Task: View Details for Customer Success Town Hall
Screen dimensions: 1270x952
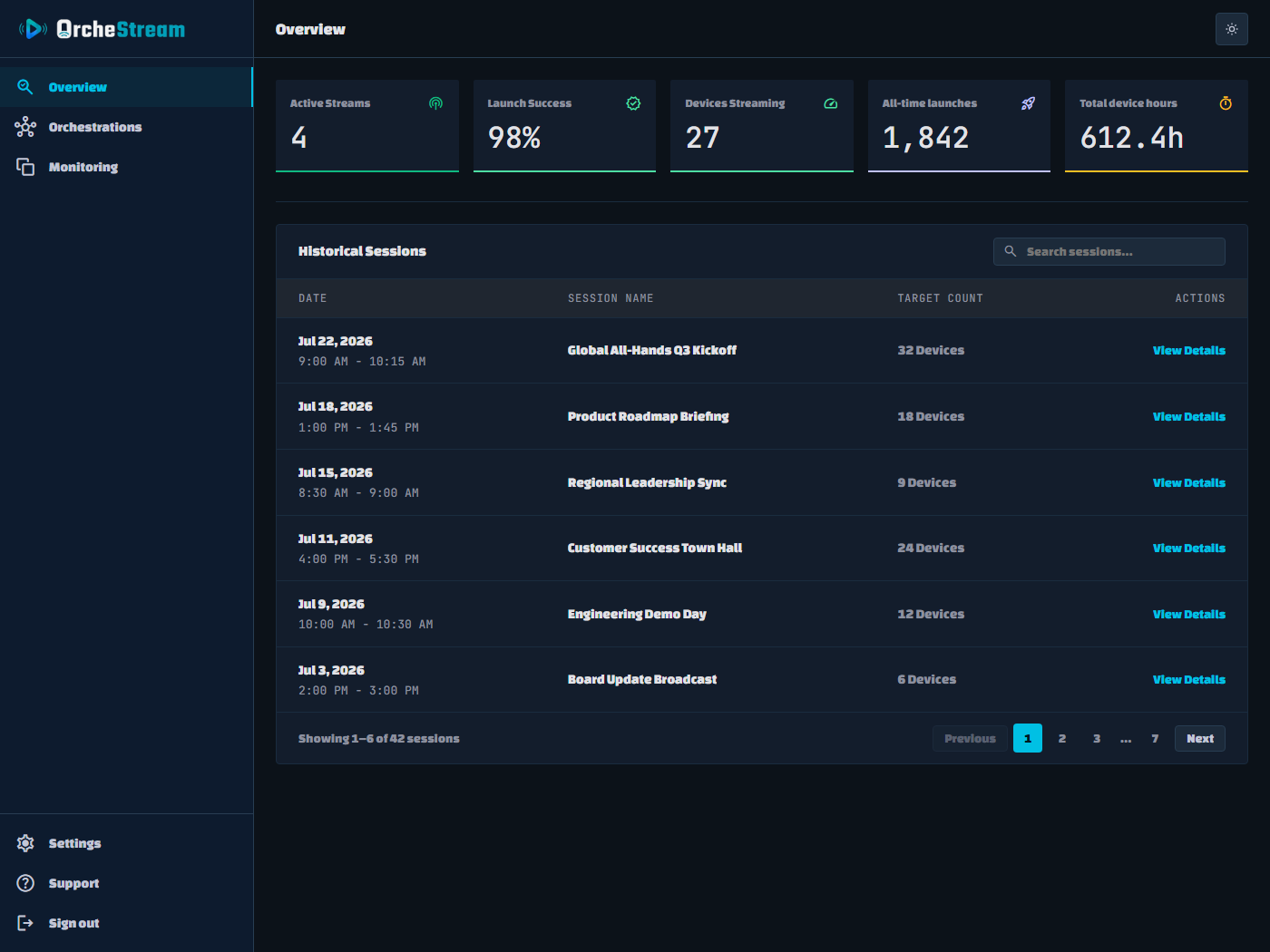Action: [1188, 549]
